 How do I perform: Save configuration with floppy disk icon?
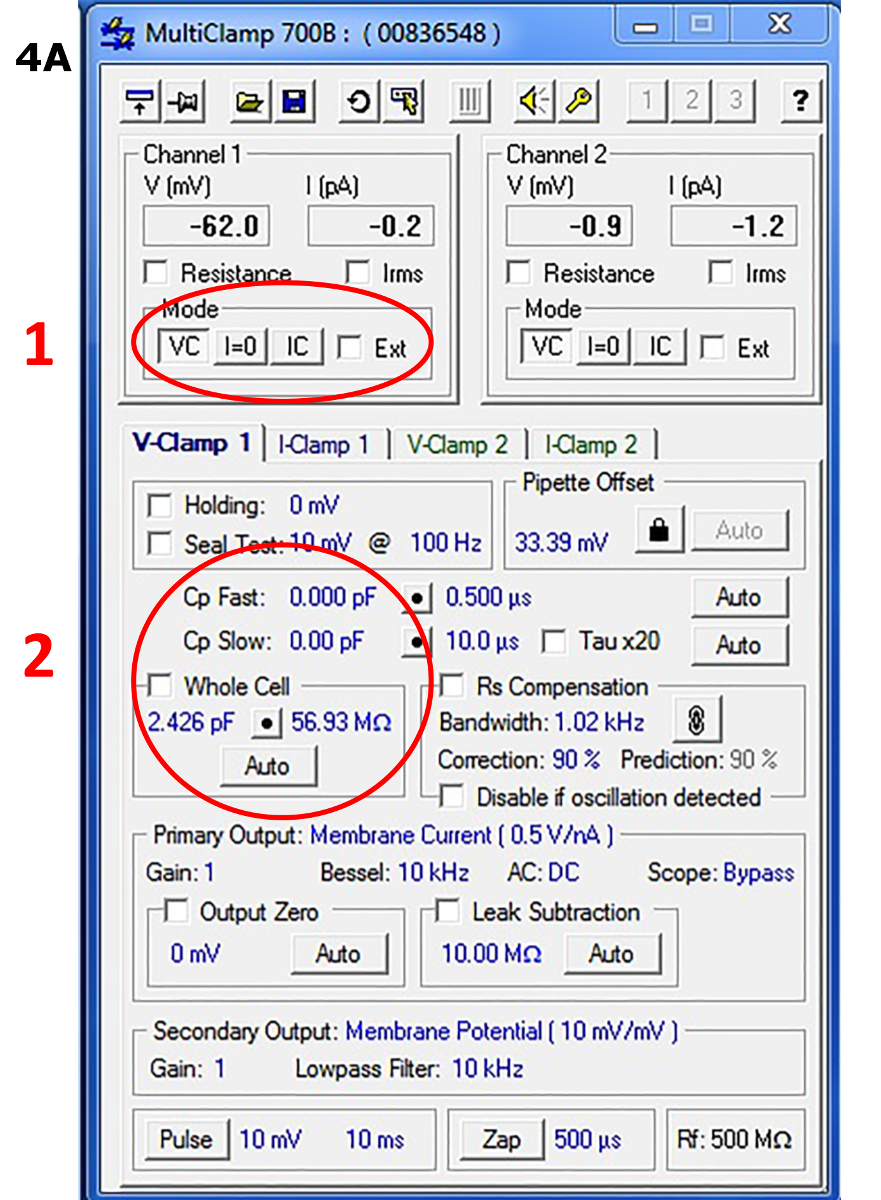point(293,100)
